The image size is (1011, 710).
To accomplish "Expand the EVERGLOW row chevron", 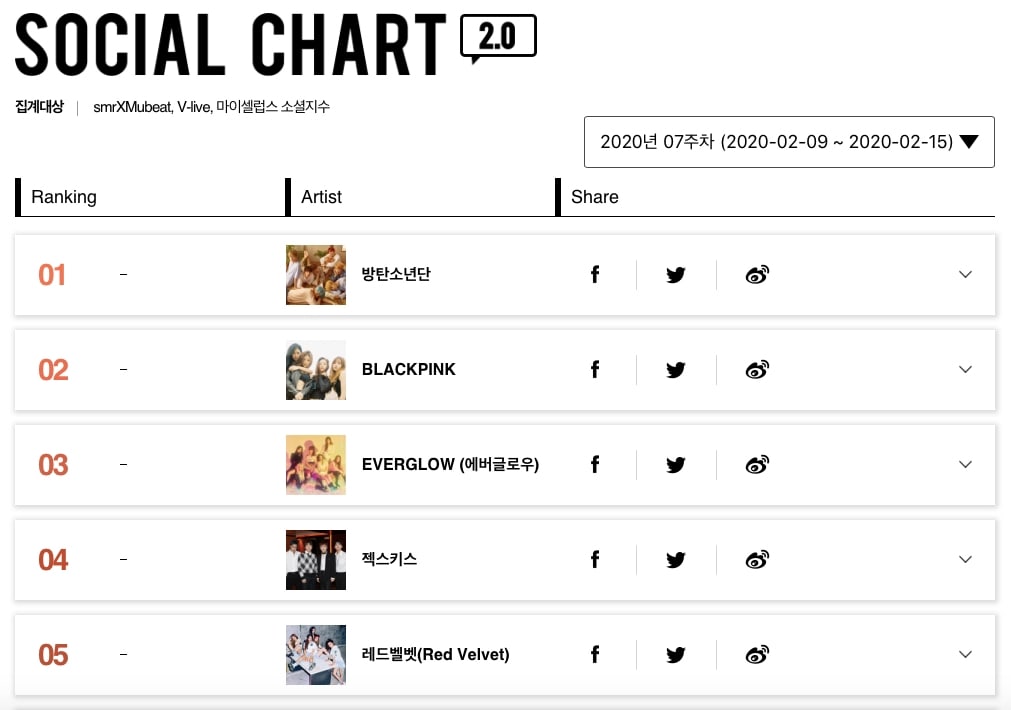I will pyautogui.click(x=965, y=465).
